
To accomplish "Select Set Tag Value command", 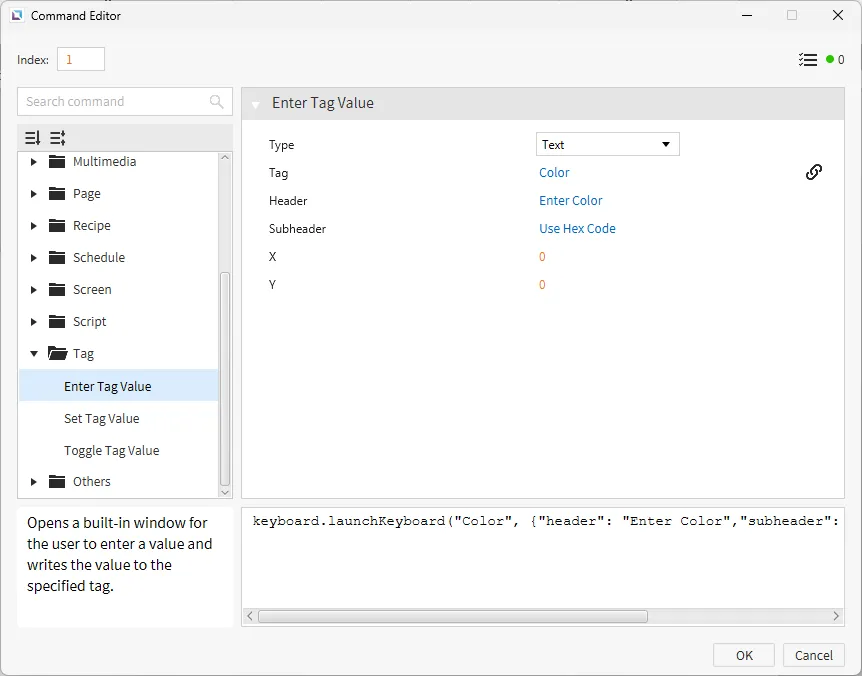I will coord(101,419).
